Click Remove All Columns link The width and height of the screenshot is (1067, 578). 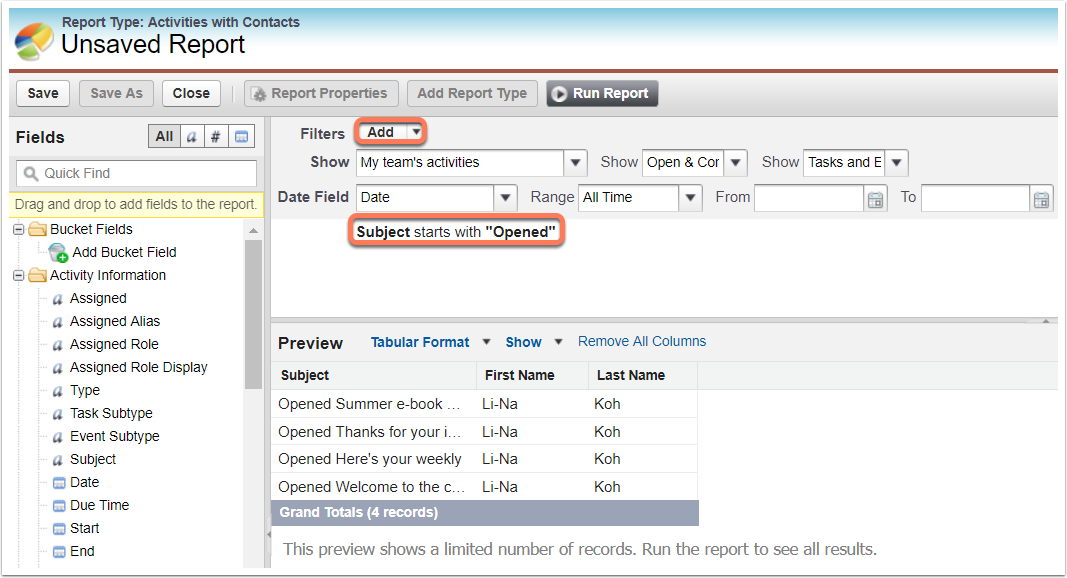coord(642,342)
